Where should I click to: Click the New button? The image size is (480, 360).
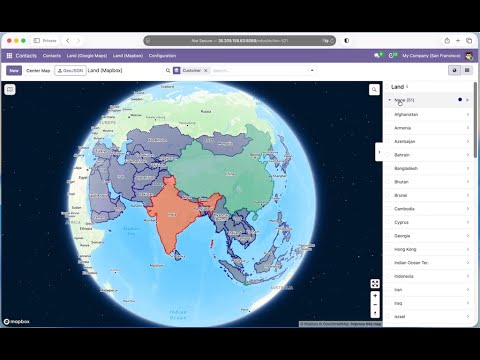pyautogui.click(x=14, y=70)
